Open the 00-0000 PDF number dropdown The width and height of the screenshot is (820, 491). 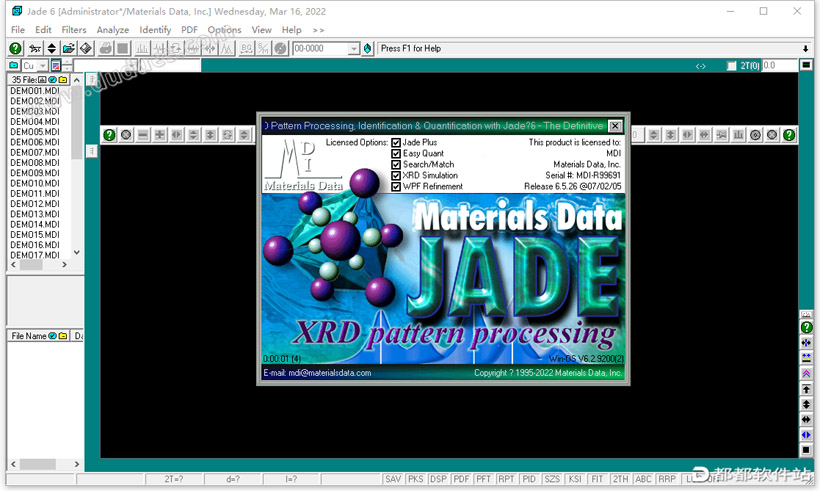354,49
